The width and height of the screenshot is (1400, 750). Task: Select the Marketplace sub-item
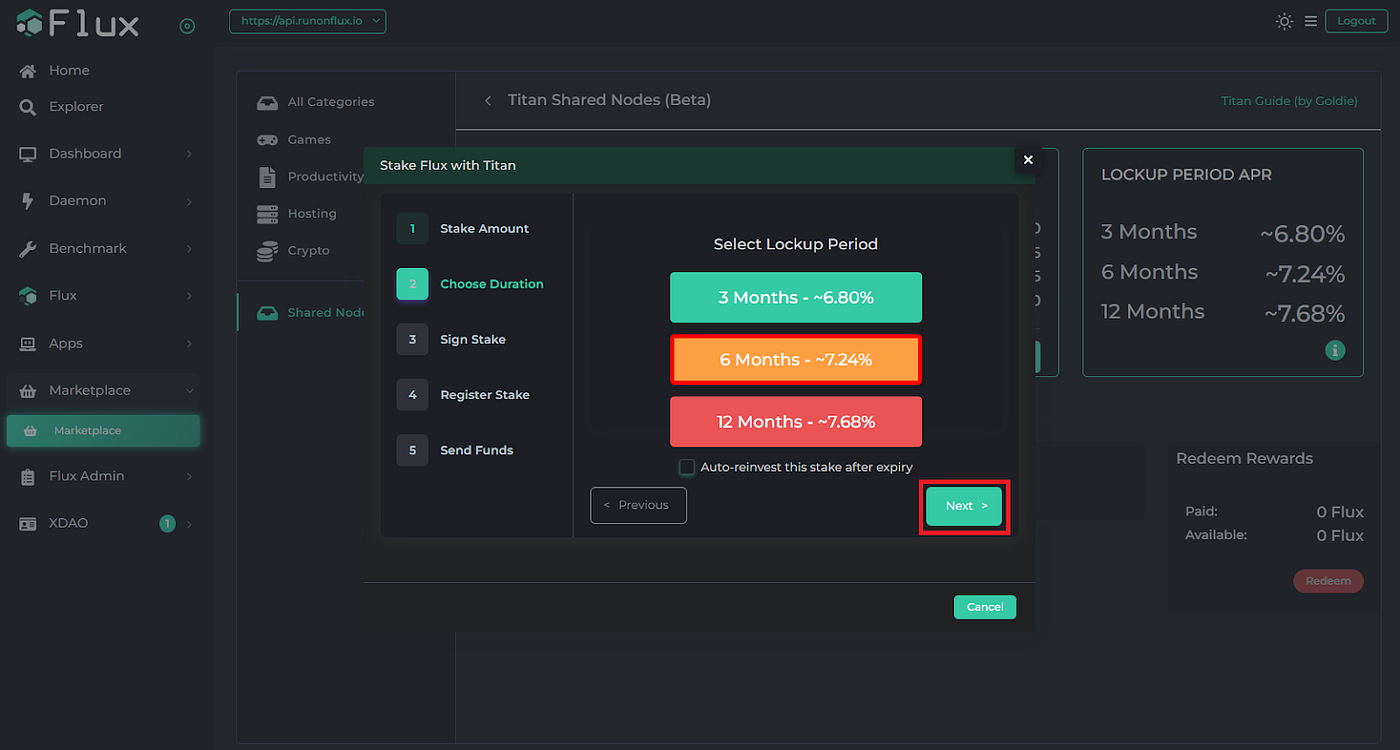[x=103, y=431]
